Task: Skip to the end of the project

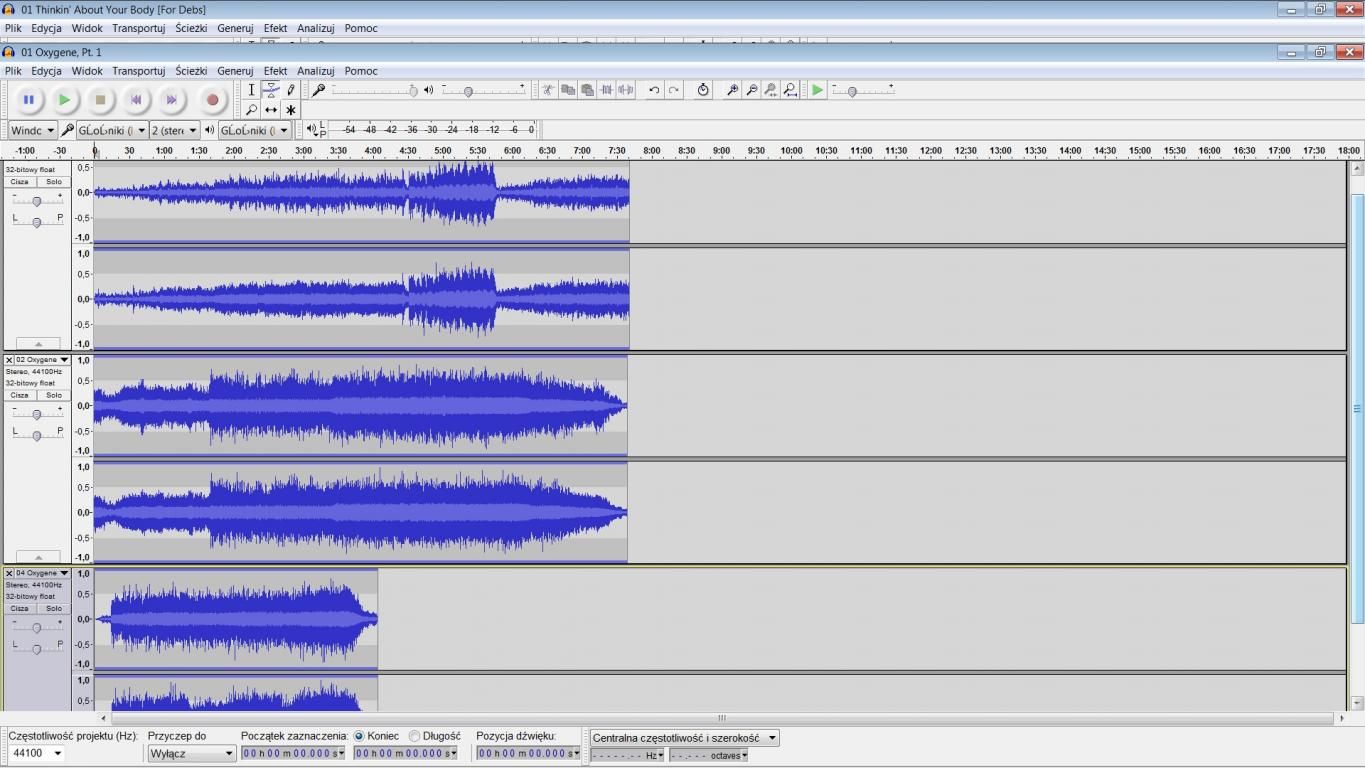Action: [172, 100]
